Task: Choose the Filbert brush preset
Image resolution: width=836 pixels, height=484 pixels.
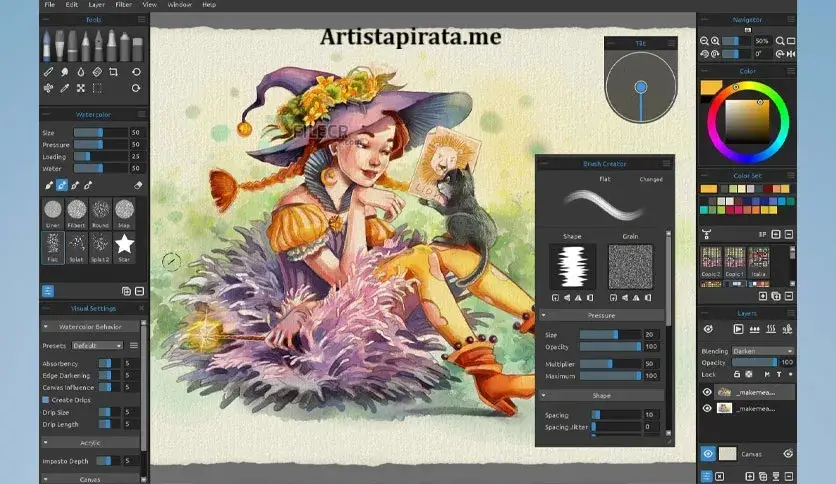Action: click(77, 213)
